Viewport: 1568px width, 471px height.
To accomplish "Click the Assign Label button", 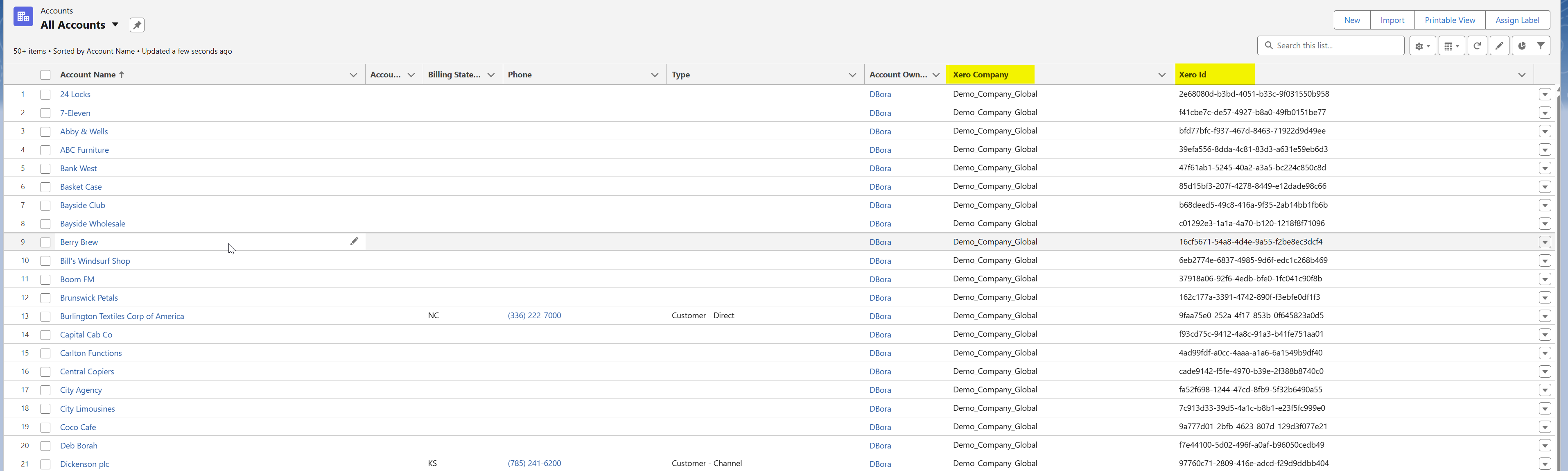I will click(x=1518, y=20).
